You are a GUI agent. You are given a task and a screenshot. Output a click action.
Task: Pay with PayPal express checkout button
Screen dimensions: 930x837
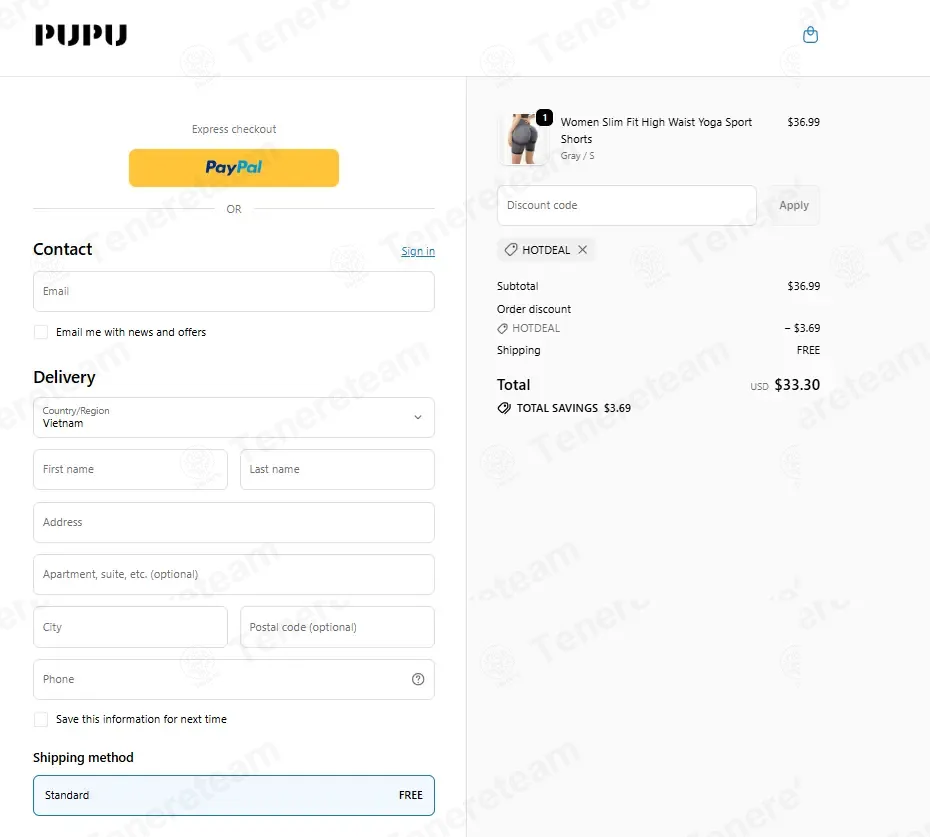(x=234, y=168)
